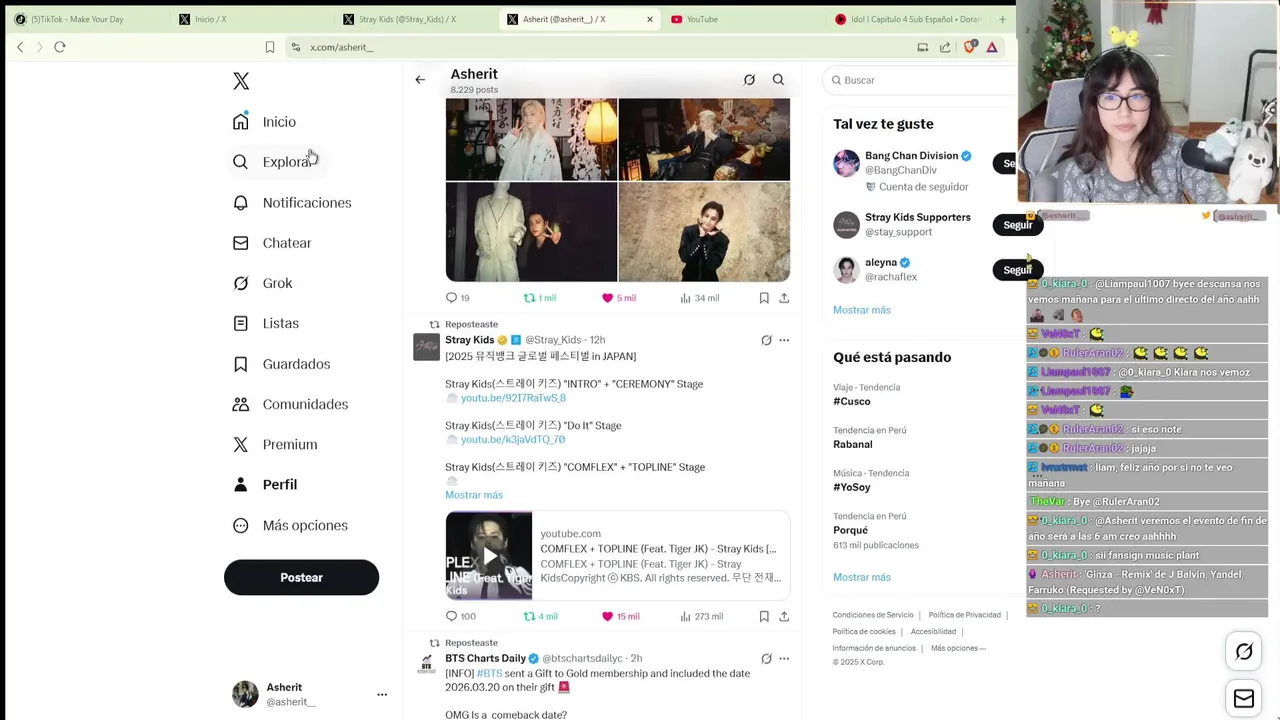This screenshot has width=1280, height=720.
Task: Show more trends under Qué está pasando
Action: (x=861, y=577)
